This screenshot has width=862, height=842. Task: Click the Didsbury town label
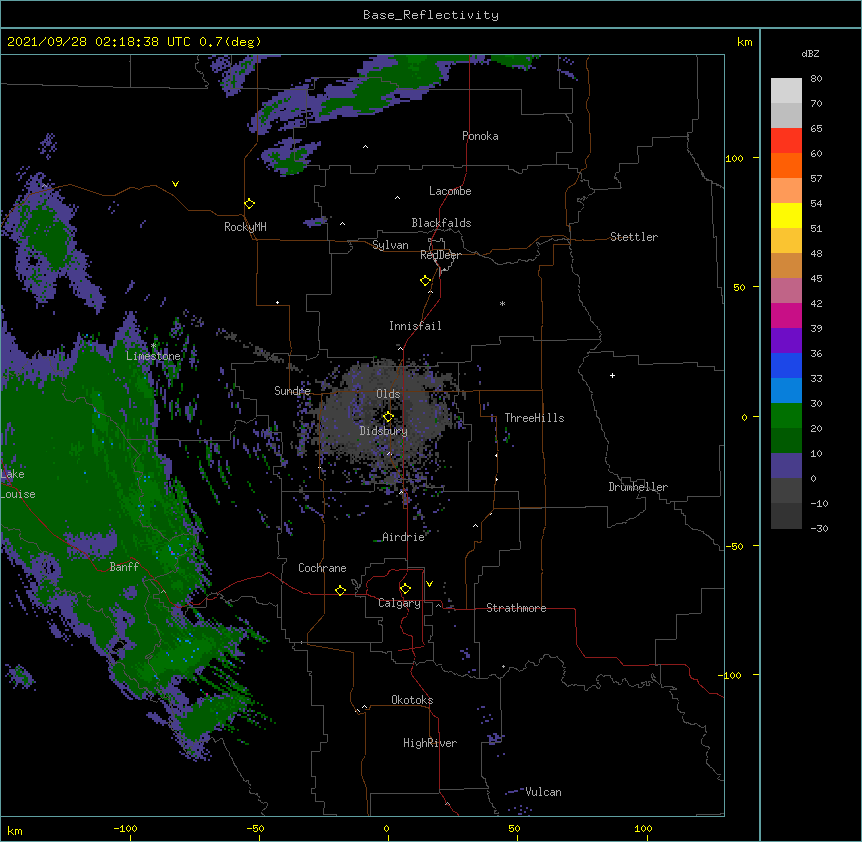(x=384, y=431)
